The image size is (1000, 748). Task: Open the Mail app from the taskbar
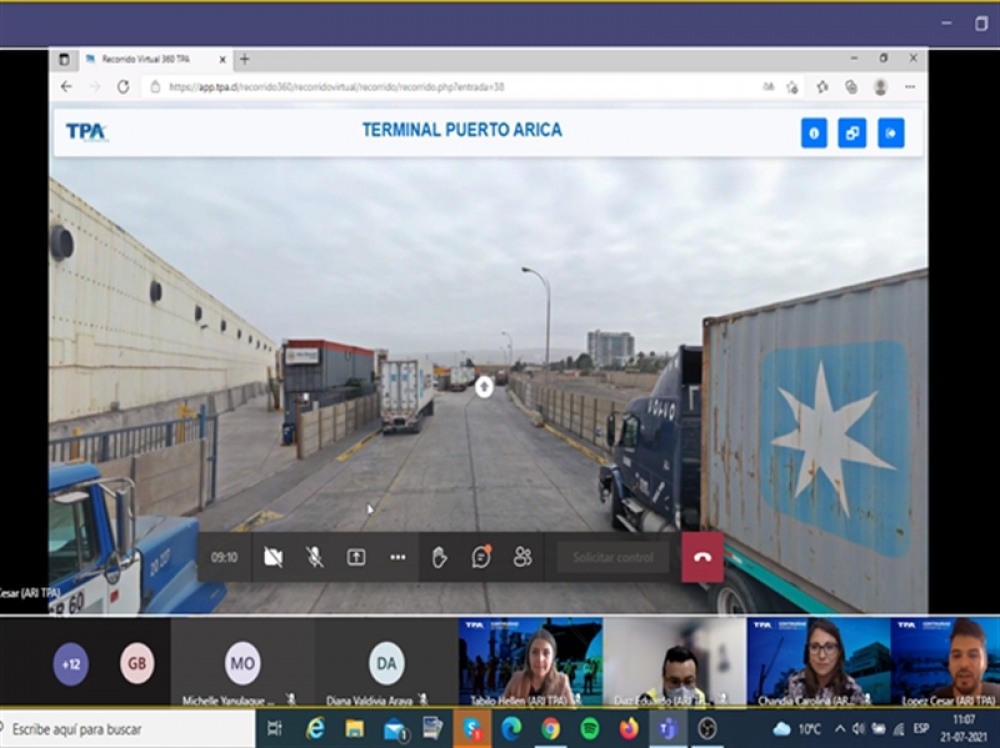(x=394, y=728)
